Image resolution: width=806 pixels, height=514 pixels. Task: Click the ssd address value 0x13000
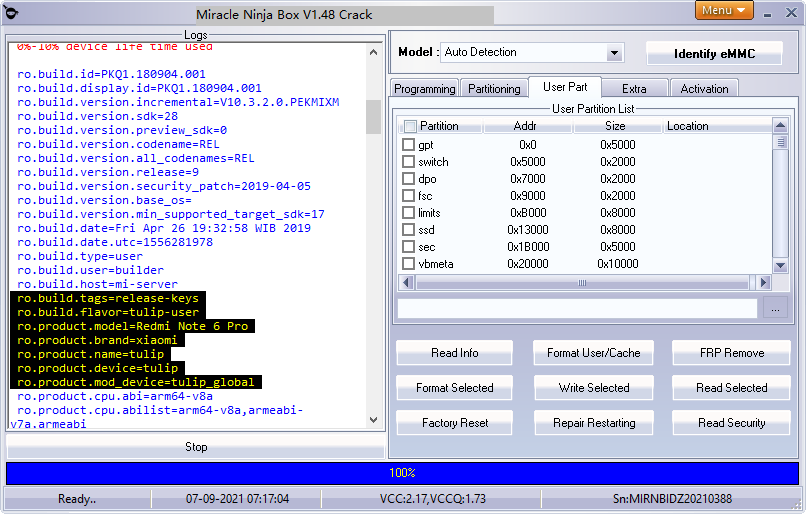pyautogui.click(x=527, y=230)
